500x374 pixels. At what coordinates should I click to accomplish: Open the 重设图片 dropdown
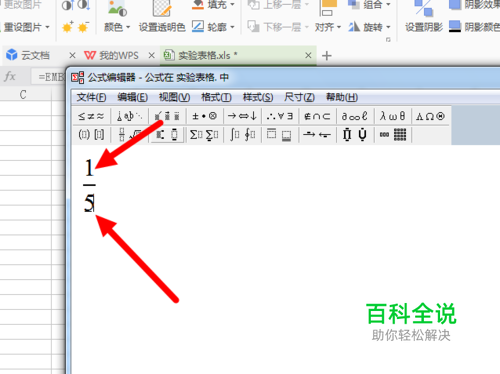[x=26, y=27]
